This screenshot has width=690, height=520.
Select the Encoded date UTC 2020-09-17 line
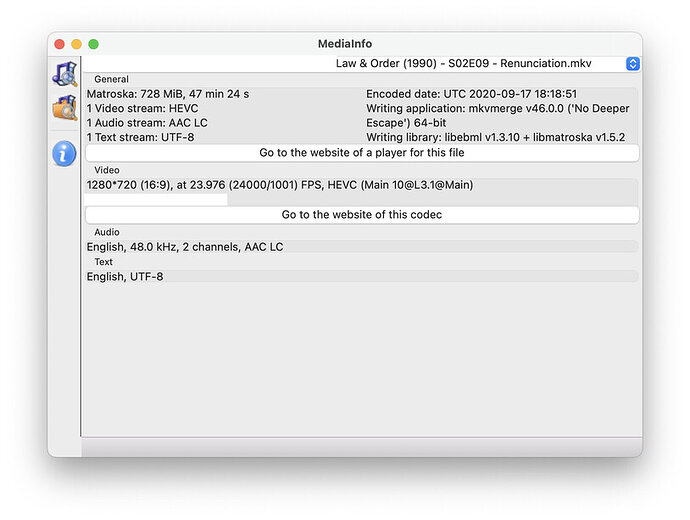tap(471, 94)
